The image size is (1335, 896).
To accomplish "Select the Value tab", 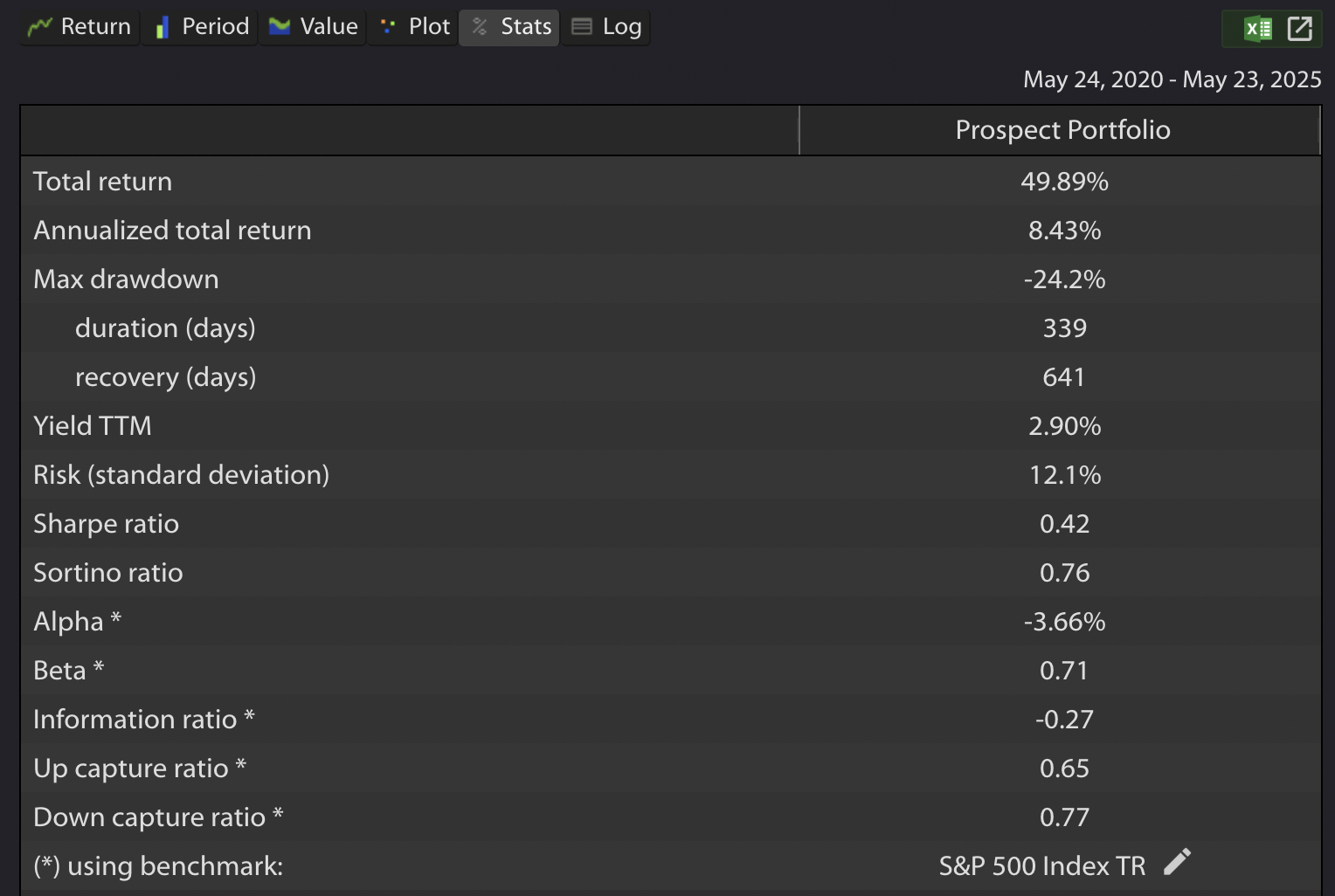I will 313,27.
